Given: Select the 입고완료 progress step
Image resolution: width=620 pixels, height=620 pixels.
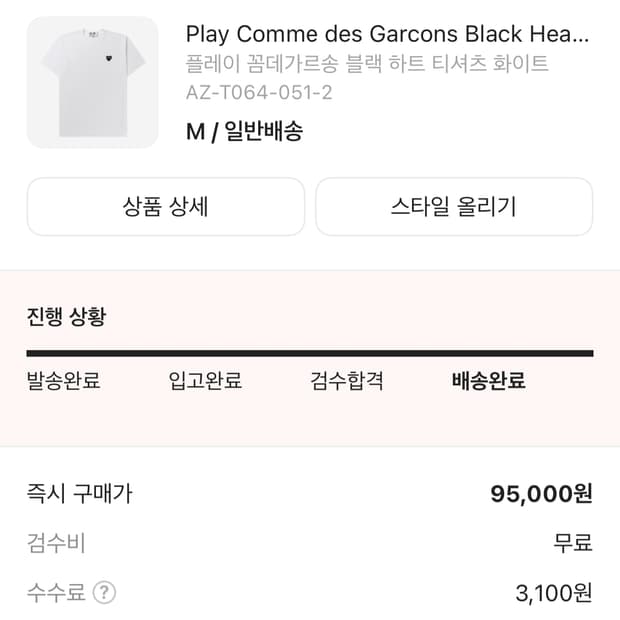Looking at the screenshot, I should pos(205,381).
